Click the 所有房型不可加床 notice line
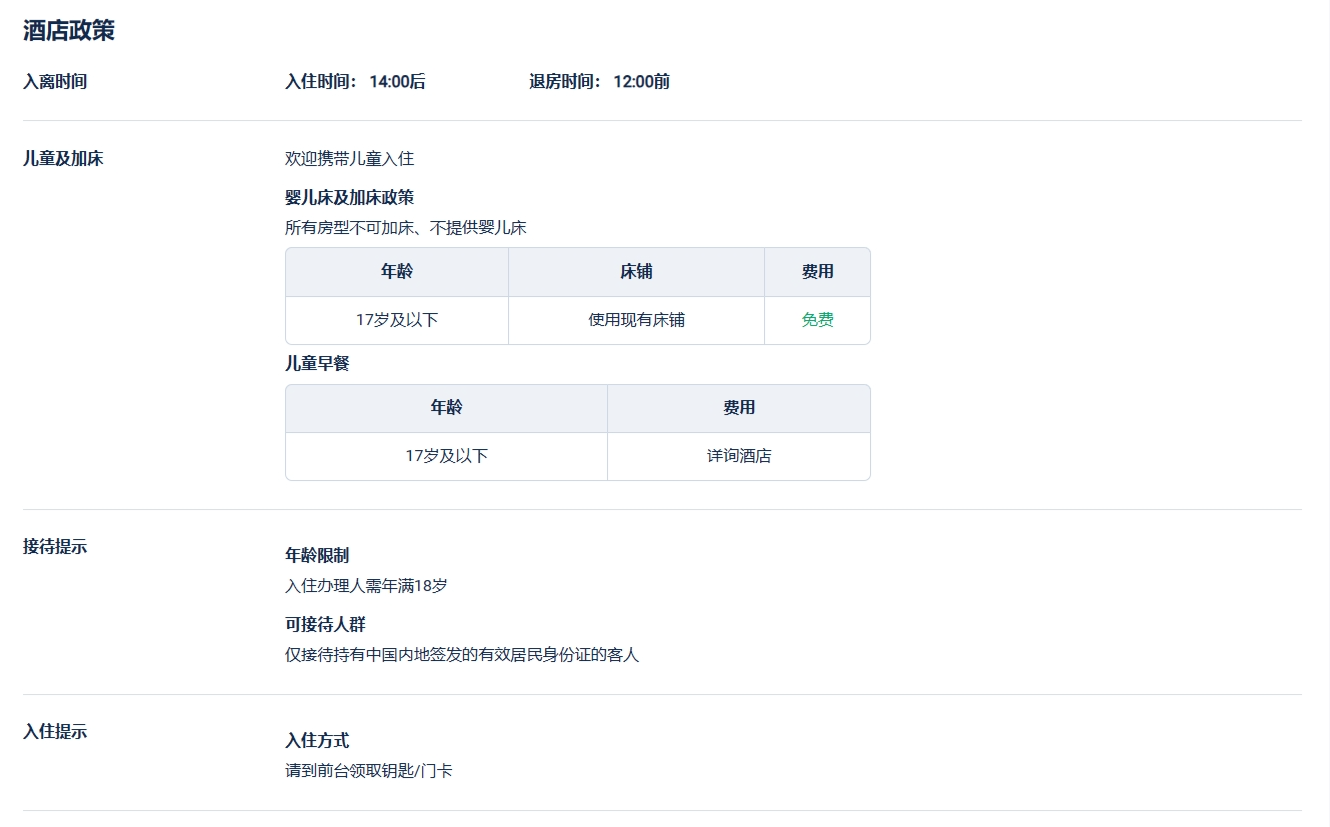1330x827 pixels. (405, 227)
